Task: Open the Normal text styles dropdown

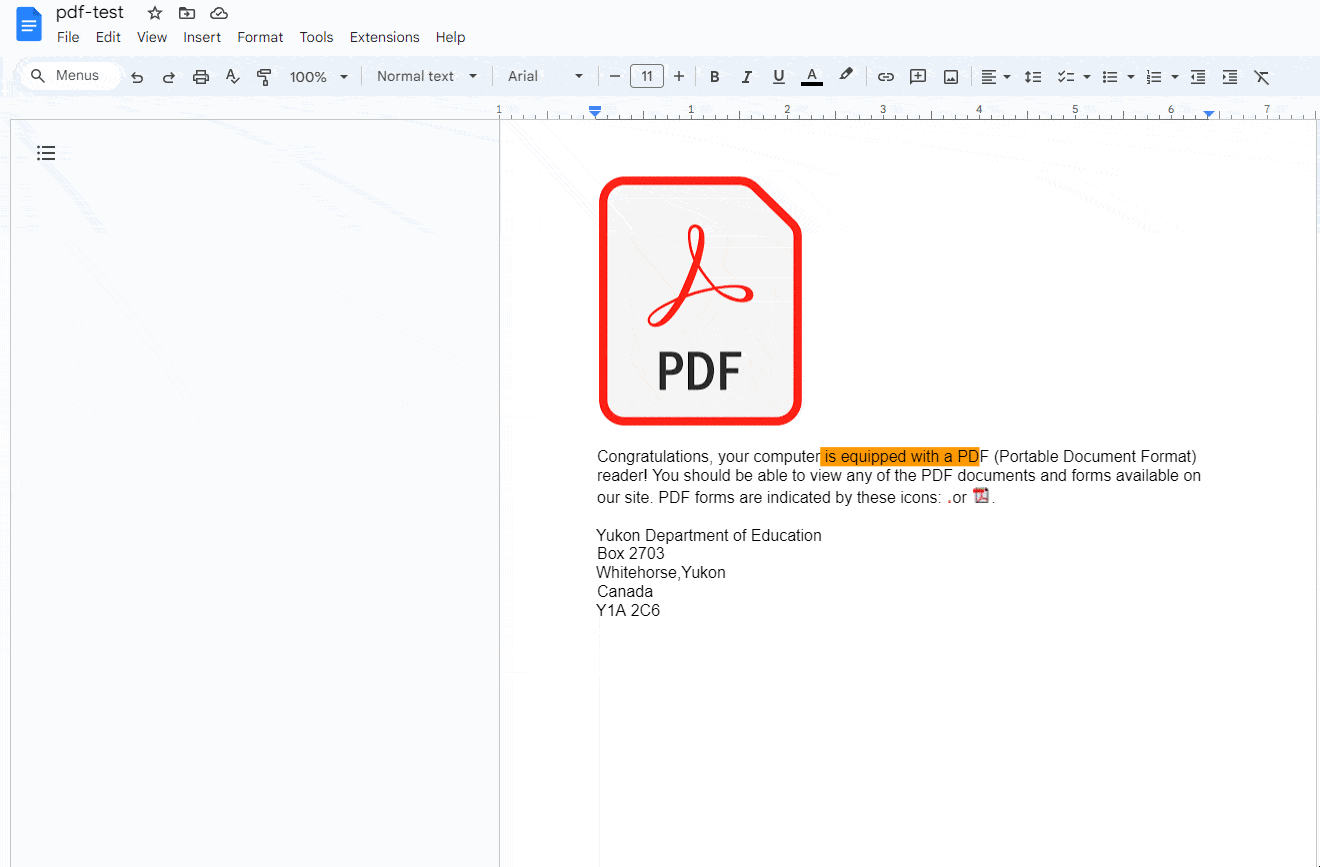Action: pos(427,76)
